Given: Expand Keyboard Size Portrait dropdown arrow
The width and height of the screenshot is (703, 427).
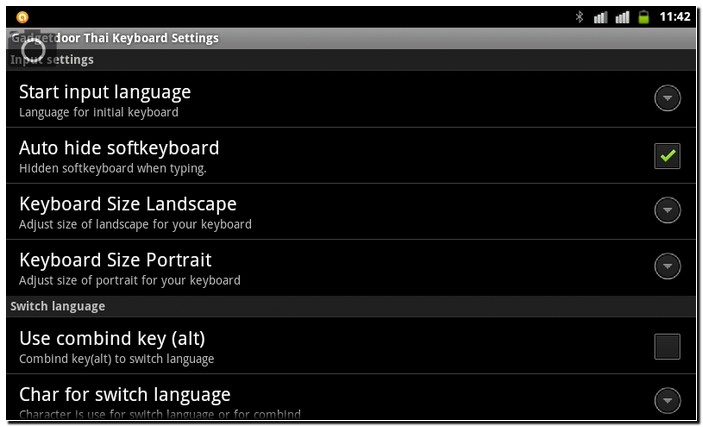Looking at the screenshot, I should 667,266.
